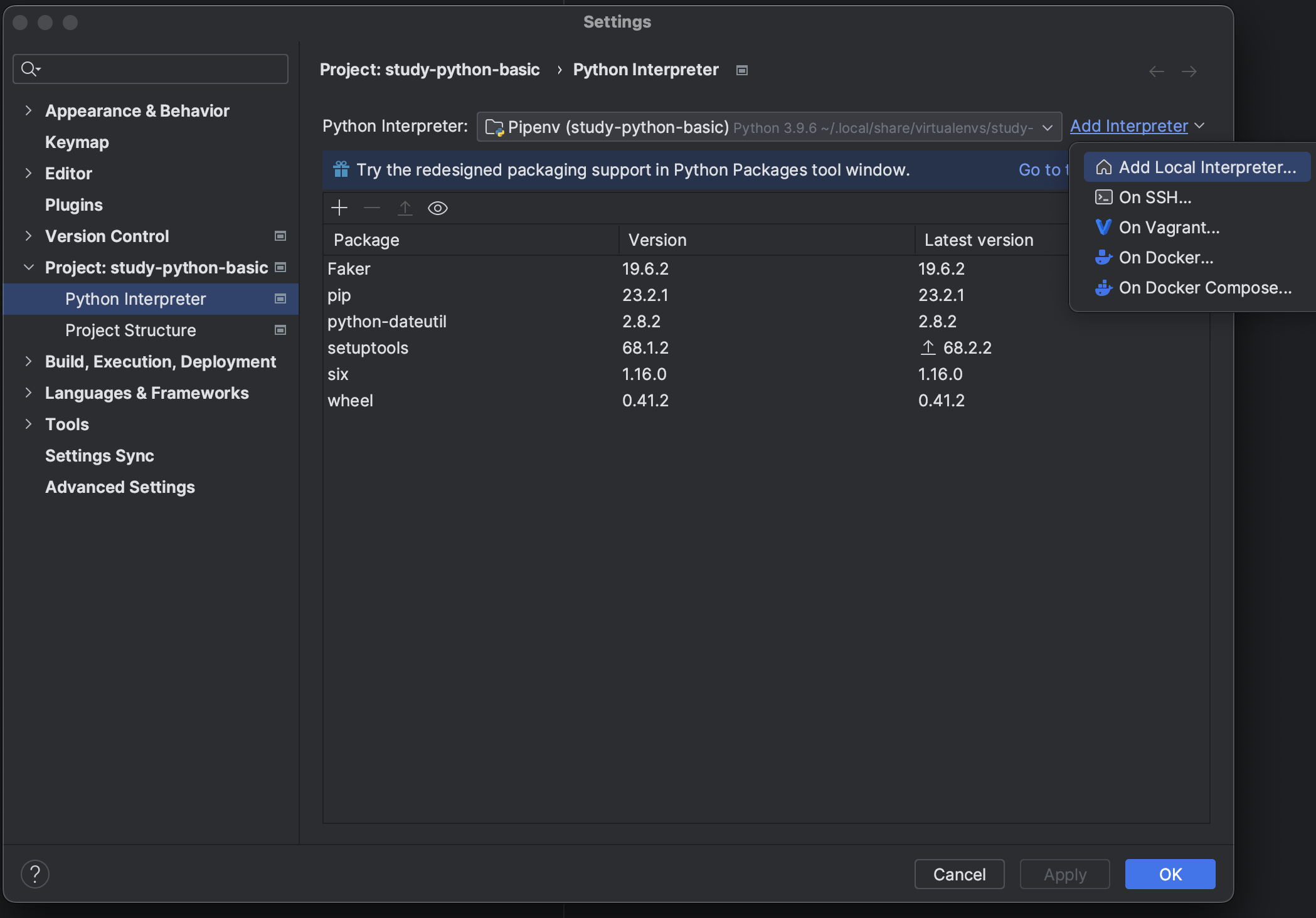Click the gift icon in packaging banner

[x=341, y=169]
